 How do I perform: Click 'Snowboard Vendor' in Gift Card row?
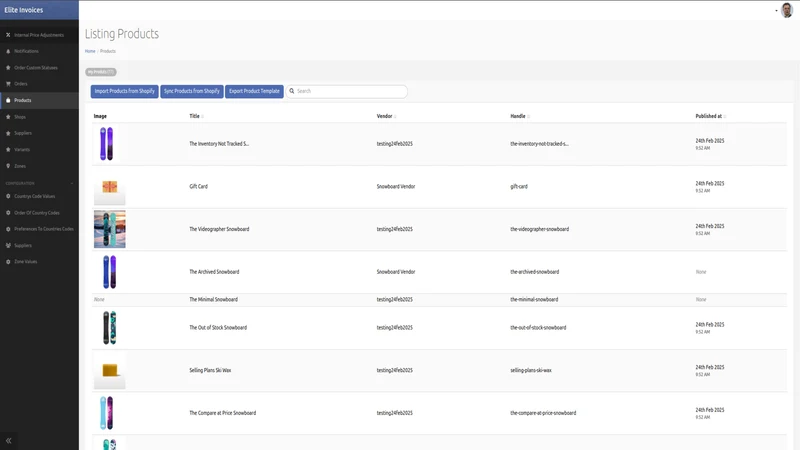pyautogui.click(x=396, y=187)
